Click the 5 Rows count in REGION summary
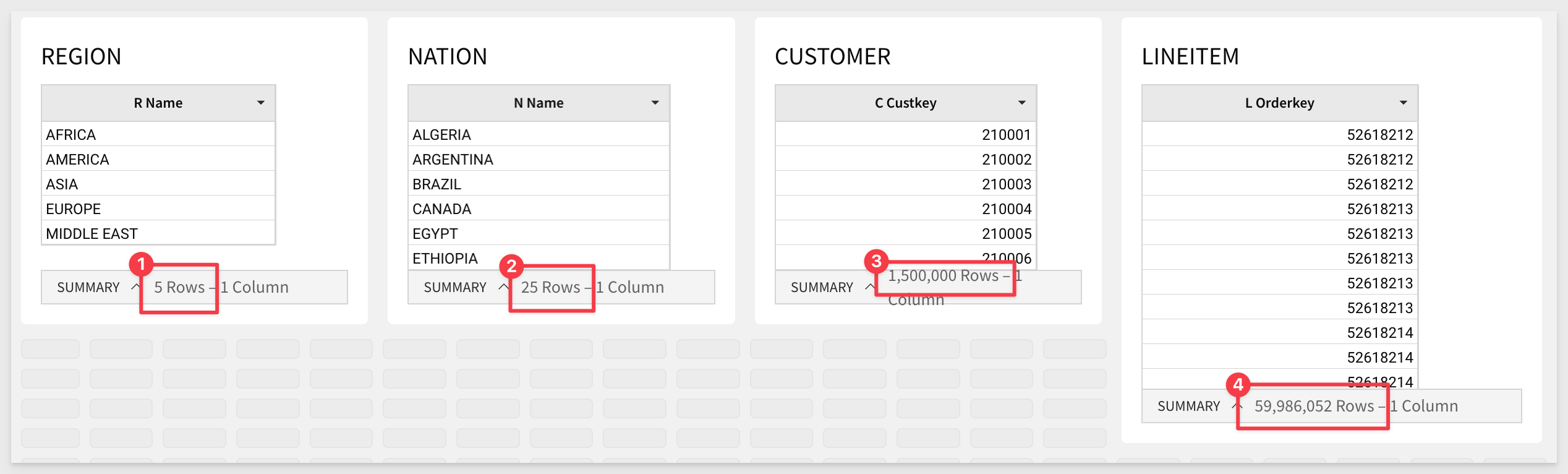Image resolution: width=1568 pixels, height=474 pixels. 179,287
